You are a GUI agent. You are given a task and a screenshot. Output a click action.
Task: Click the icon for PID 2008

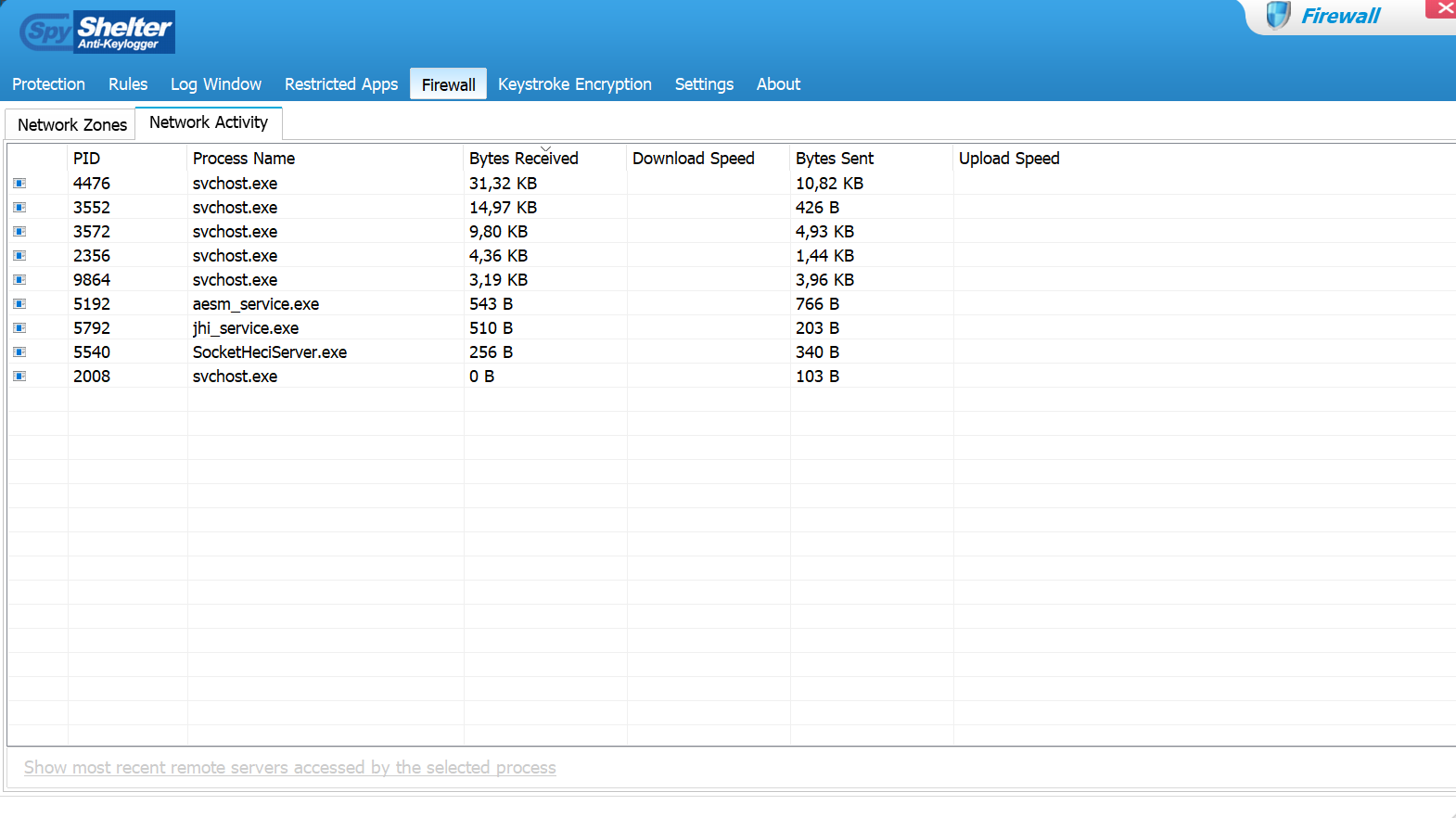19,377
